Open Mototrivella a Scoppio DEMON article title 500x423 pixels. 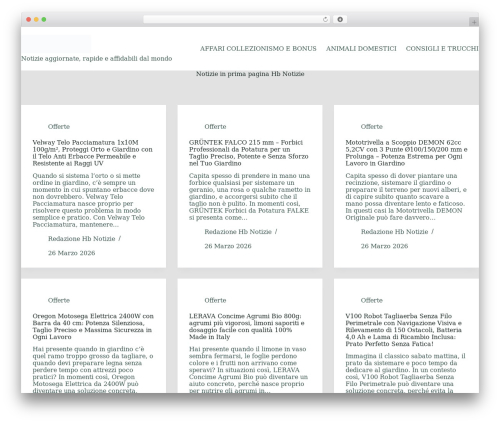[x=406, y=153]
